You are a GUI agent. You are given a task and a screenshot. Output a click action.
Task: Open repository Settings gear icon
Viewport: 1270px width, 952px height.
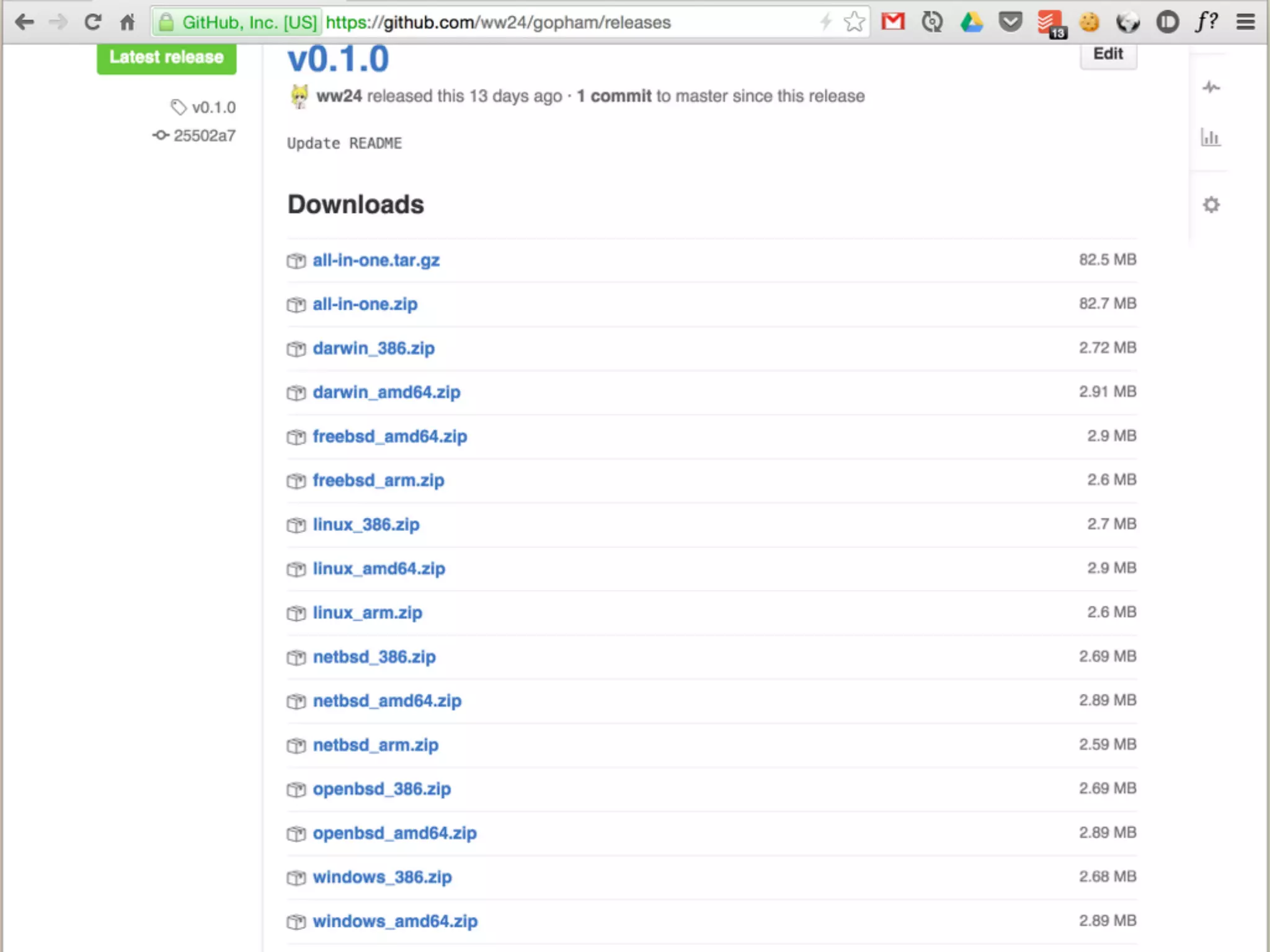(x=1210, y=205)
